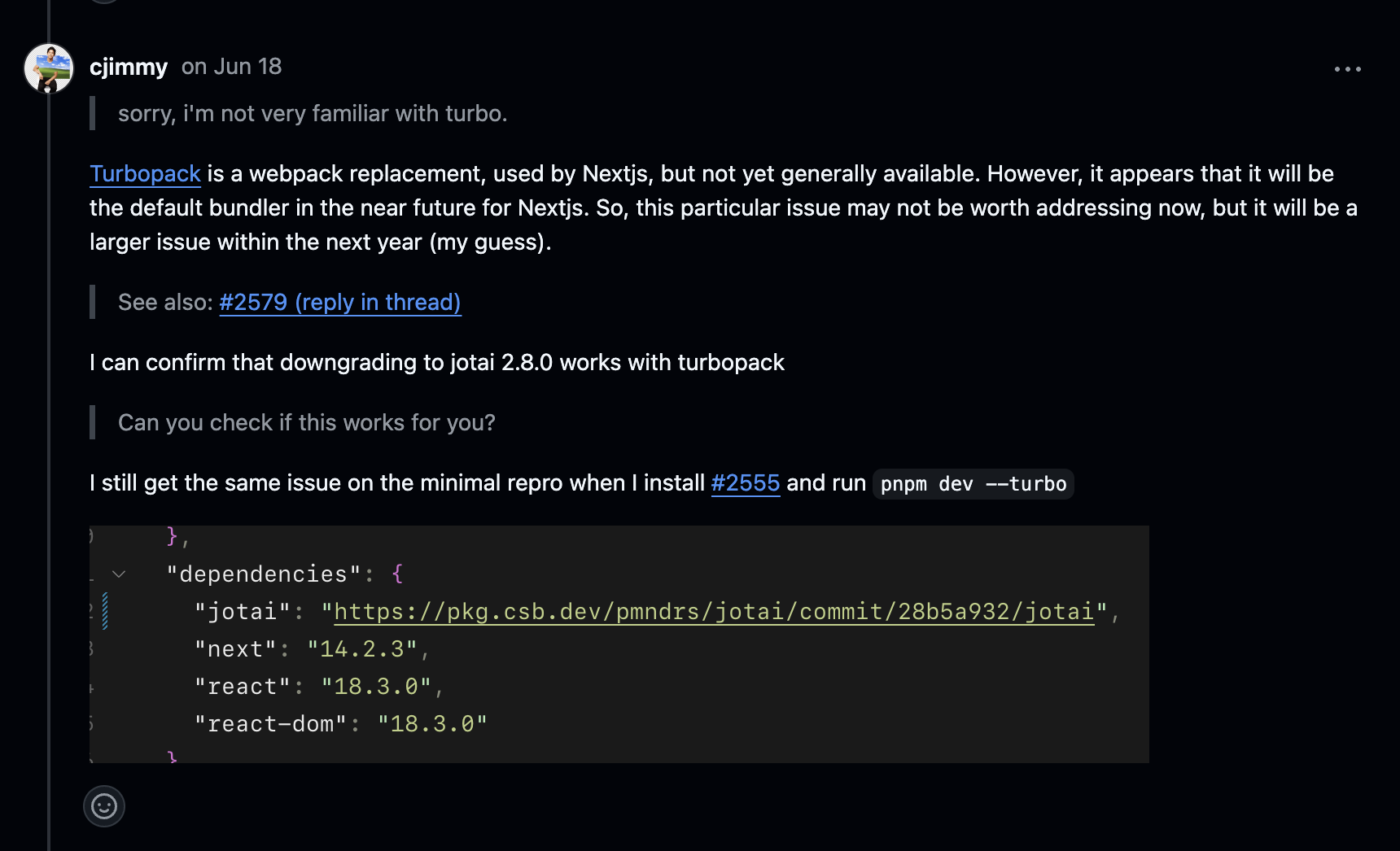Click the quoted text "Can you check if this works for you?"
The width and height of the screenshot is (1400, 851).
tap(307, 423)
